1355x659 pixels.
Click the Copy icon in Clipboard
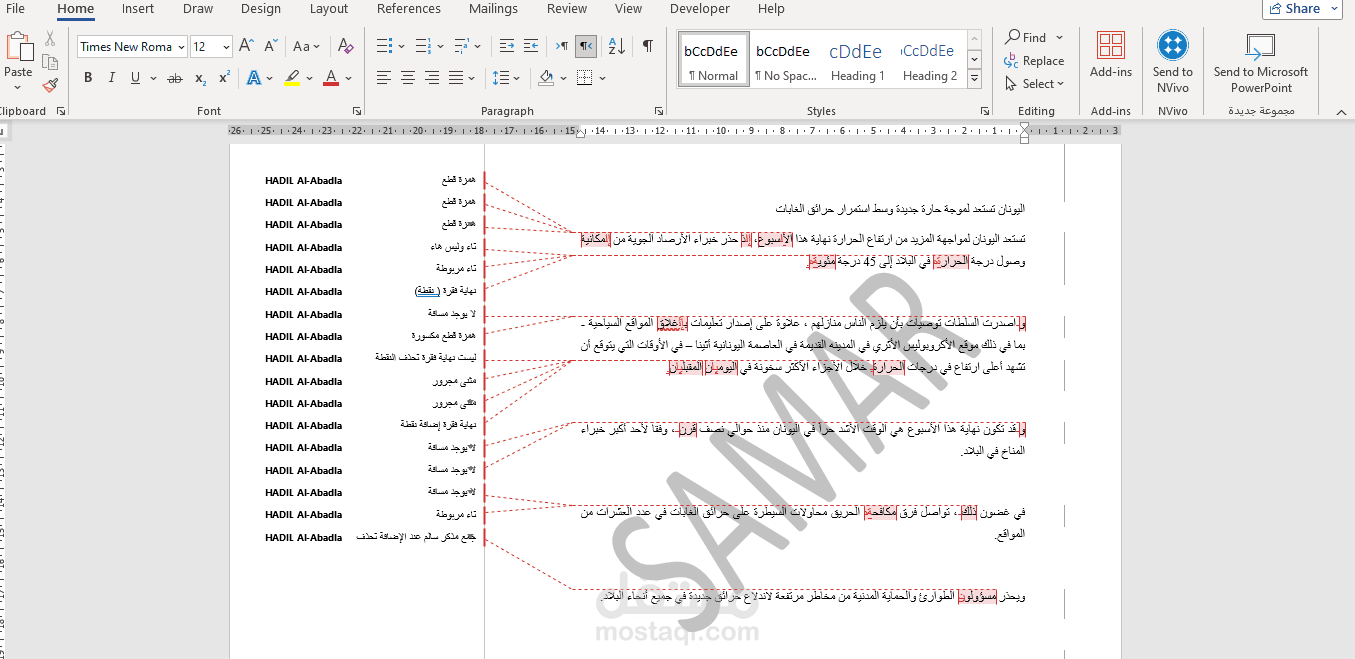(50, 63)
